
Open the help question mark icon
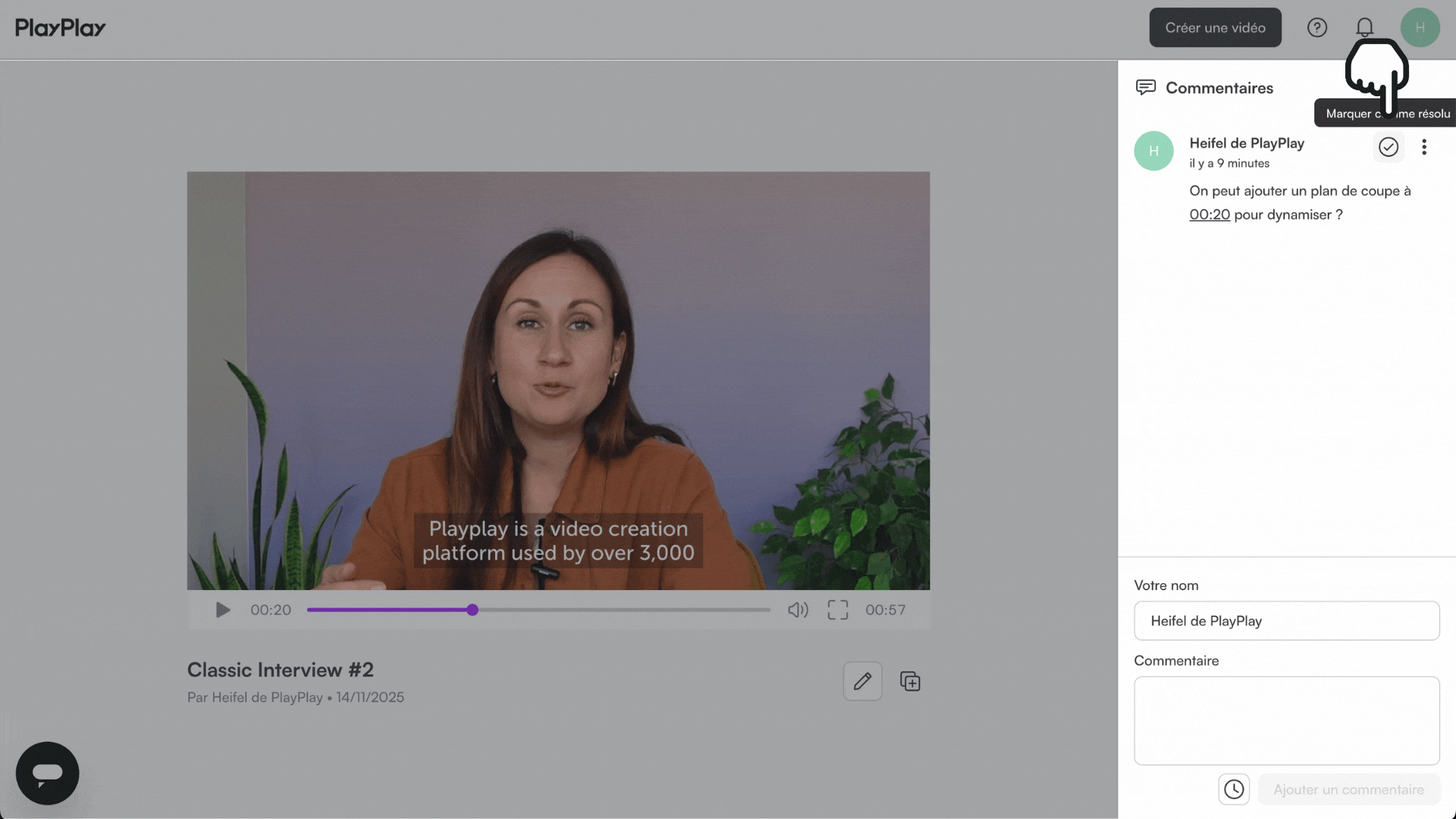click(1317, 27)
